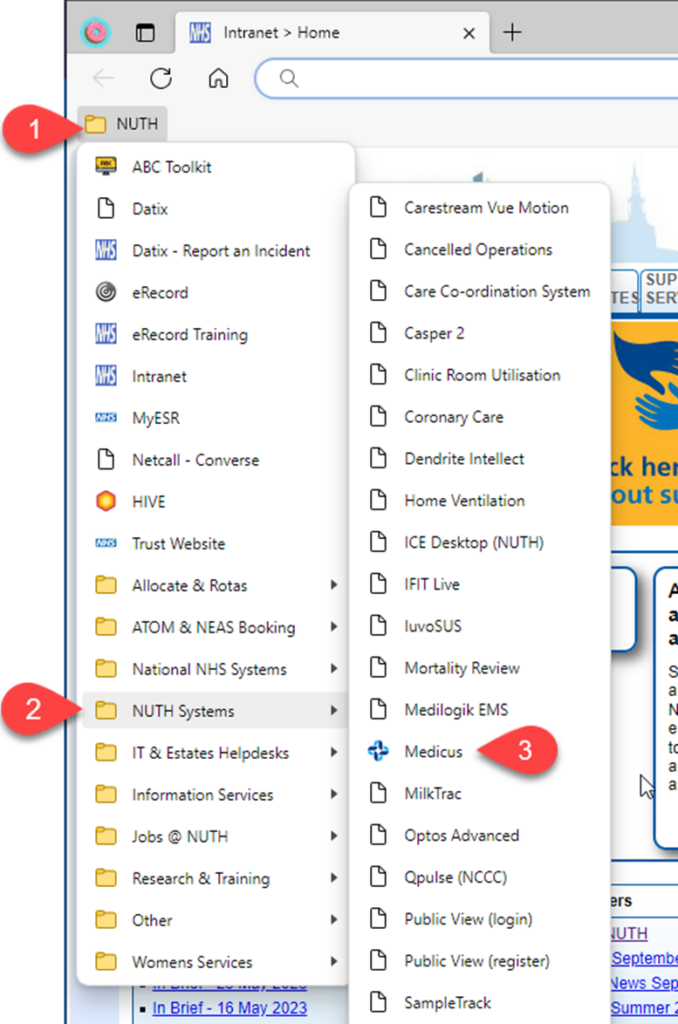Expand Womens Services folder
Viewport: 678px width, 1024px height.
click(x=216, y=961)
